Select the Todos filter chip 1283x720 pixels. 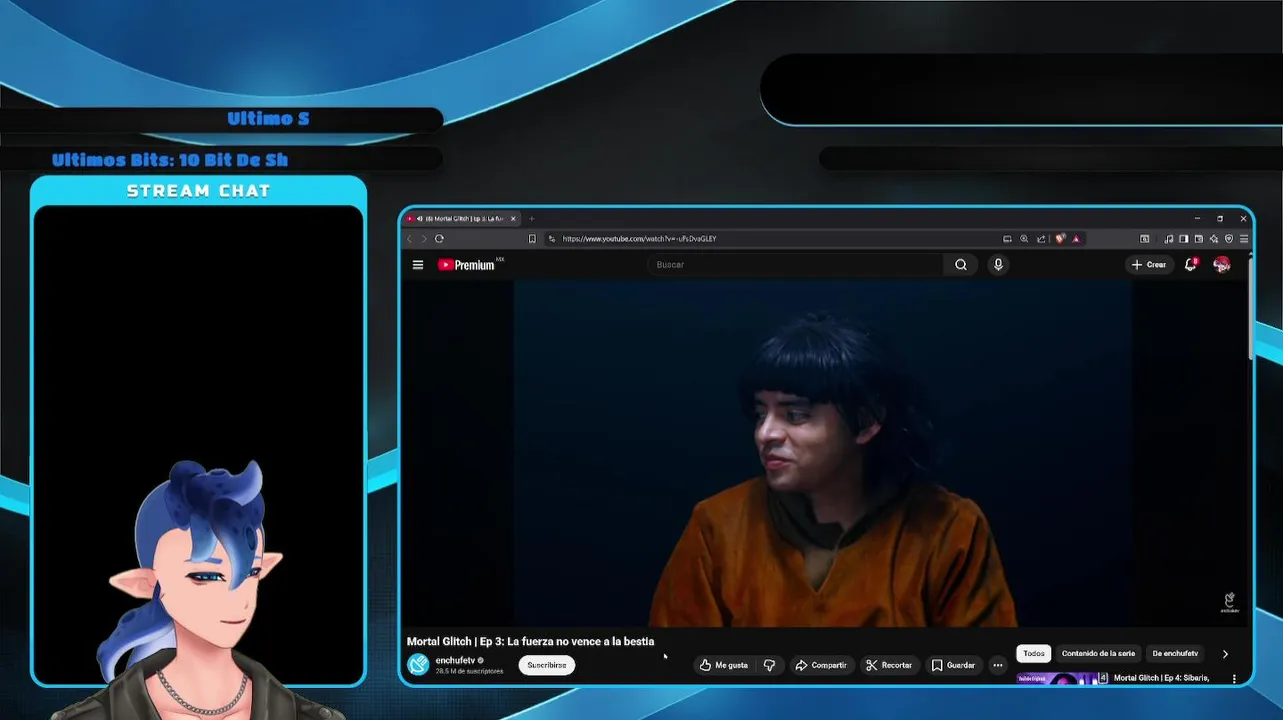(x=1034, y=654)
